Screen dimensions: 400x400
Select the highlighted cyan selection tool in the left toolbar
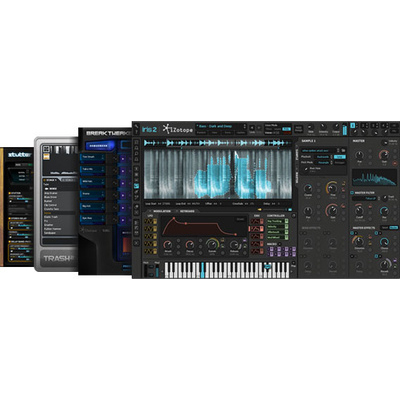pyautogui.click(x=137, y=185)
